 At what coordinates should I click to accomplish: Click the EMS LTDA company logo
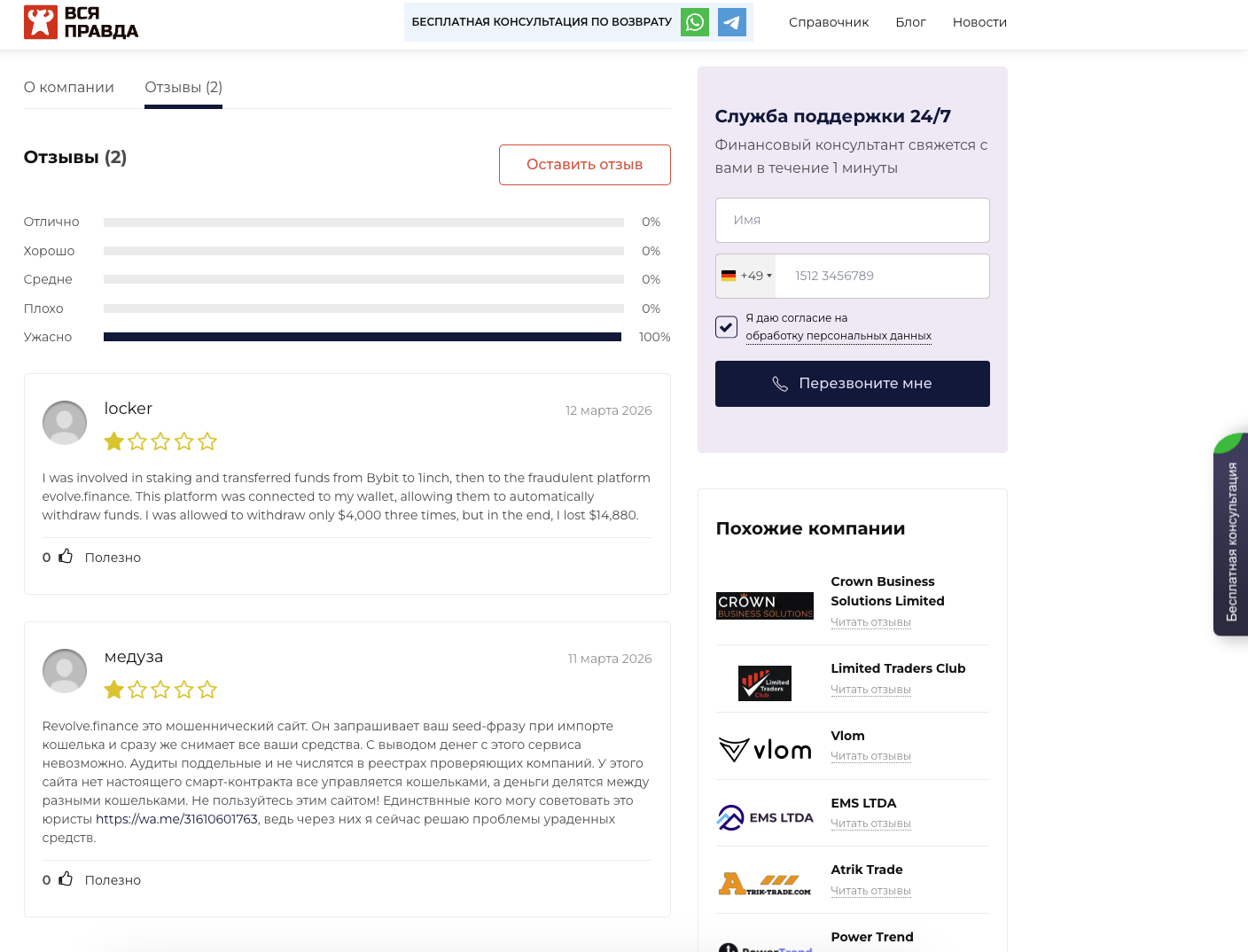tap(765, 816)
